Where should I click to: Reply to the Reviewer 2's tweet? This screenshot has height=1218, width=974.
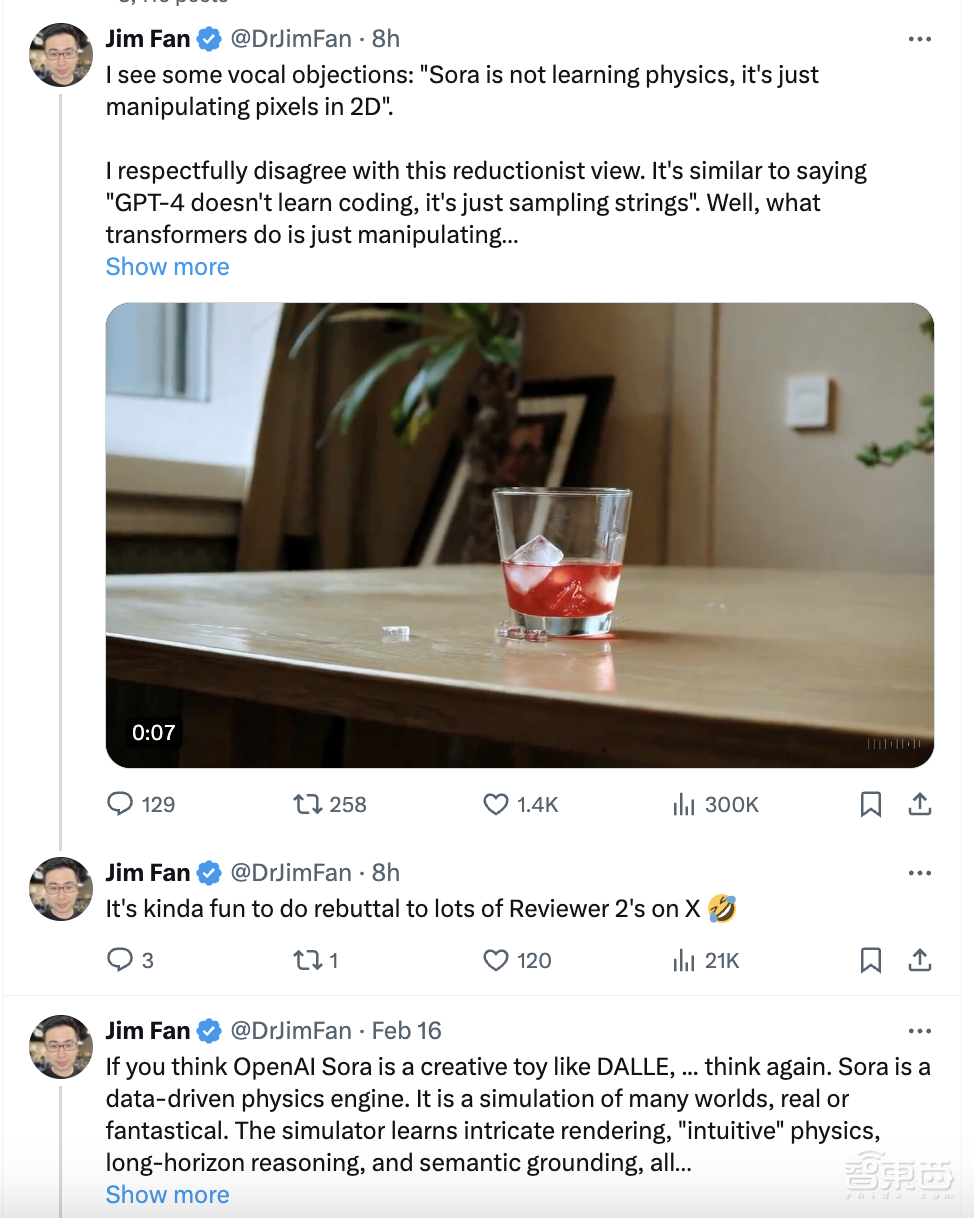(121, 961)
